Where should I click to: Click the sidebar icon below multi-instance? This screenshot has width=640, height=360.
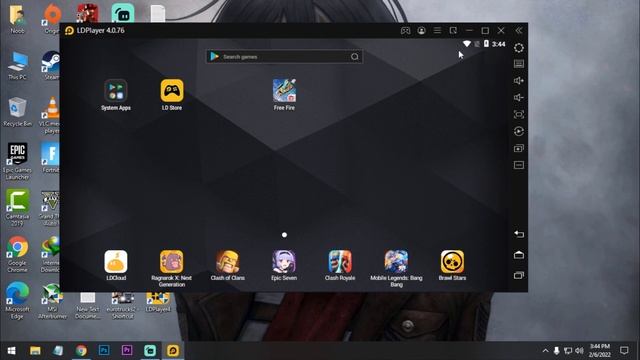(x=519, y=165)
